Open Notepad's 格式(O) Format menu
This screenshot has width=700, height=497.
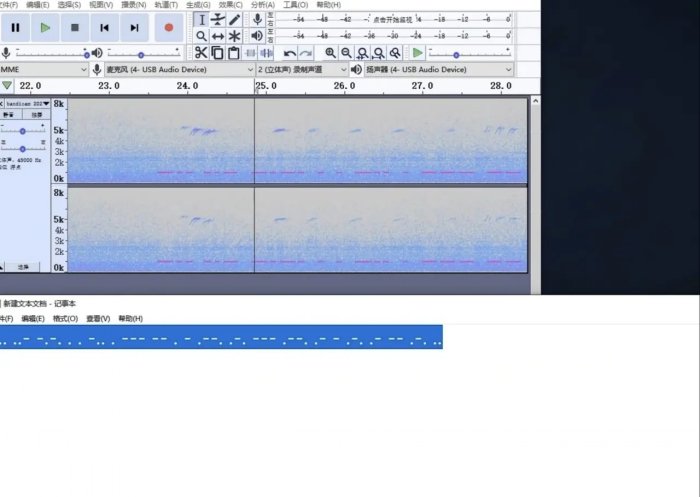pyautogui.click(x=65, y=319)
